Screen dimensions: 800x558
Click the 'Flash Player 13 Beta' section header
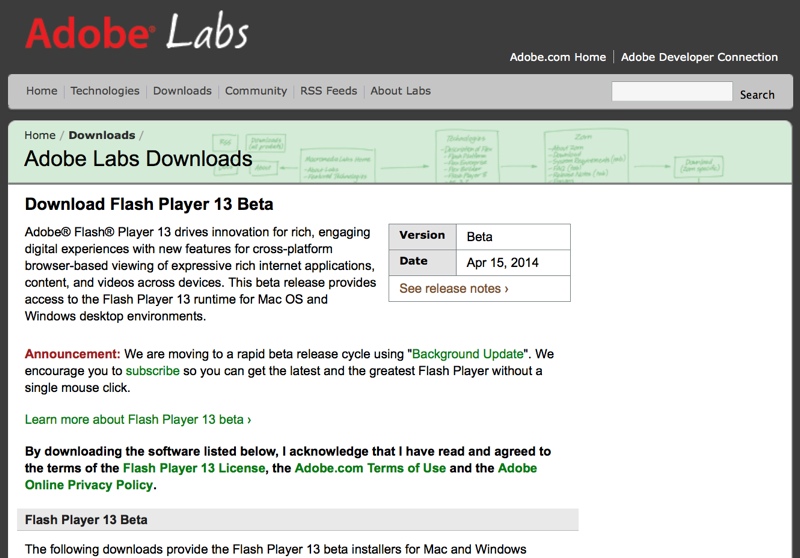point(298,520)
